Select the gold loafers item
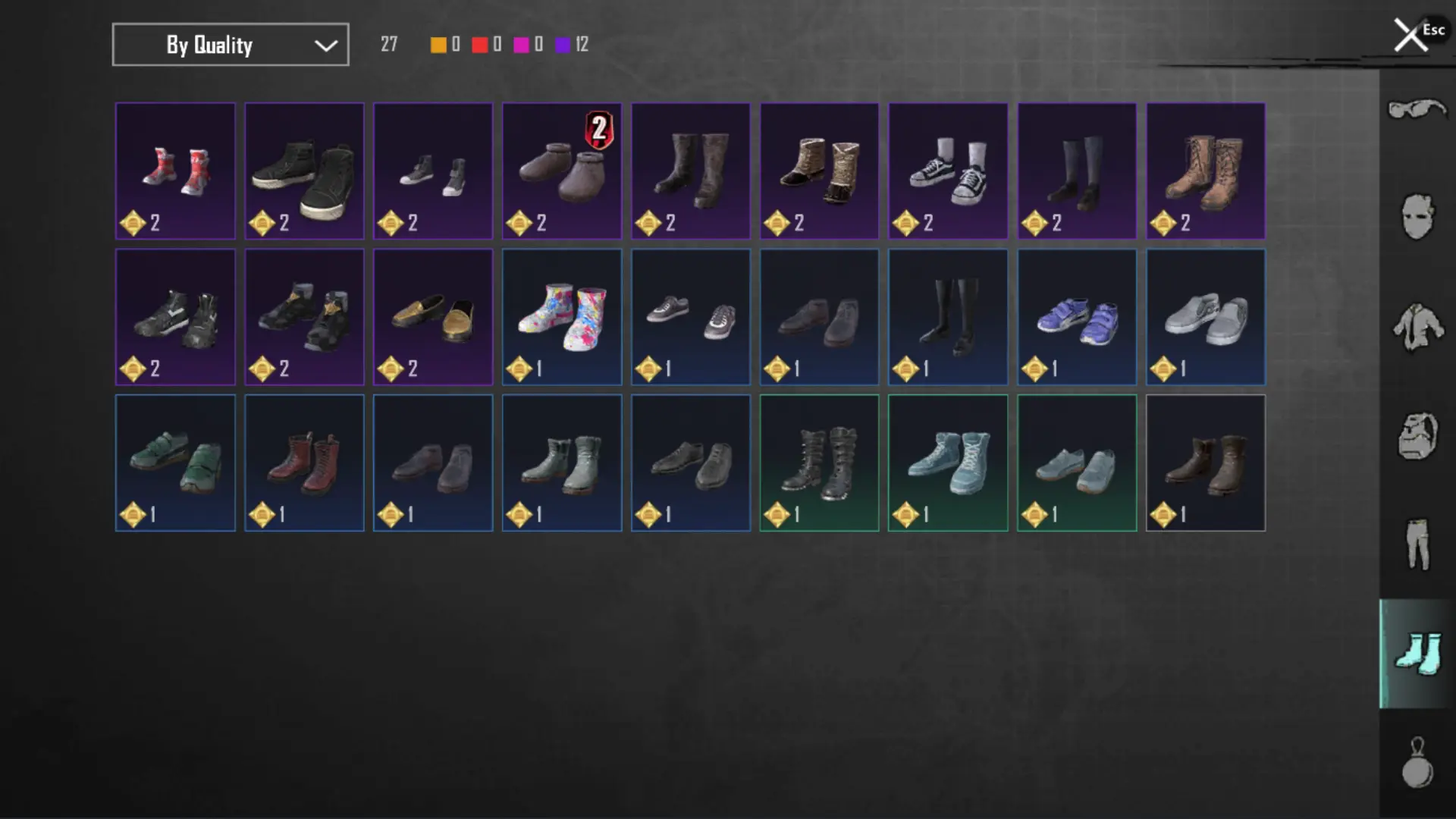1456x819 pixels. 433,317
